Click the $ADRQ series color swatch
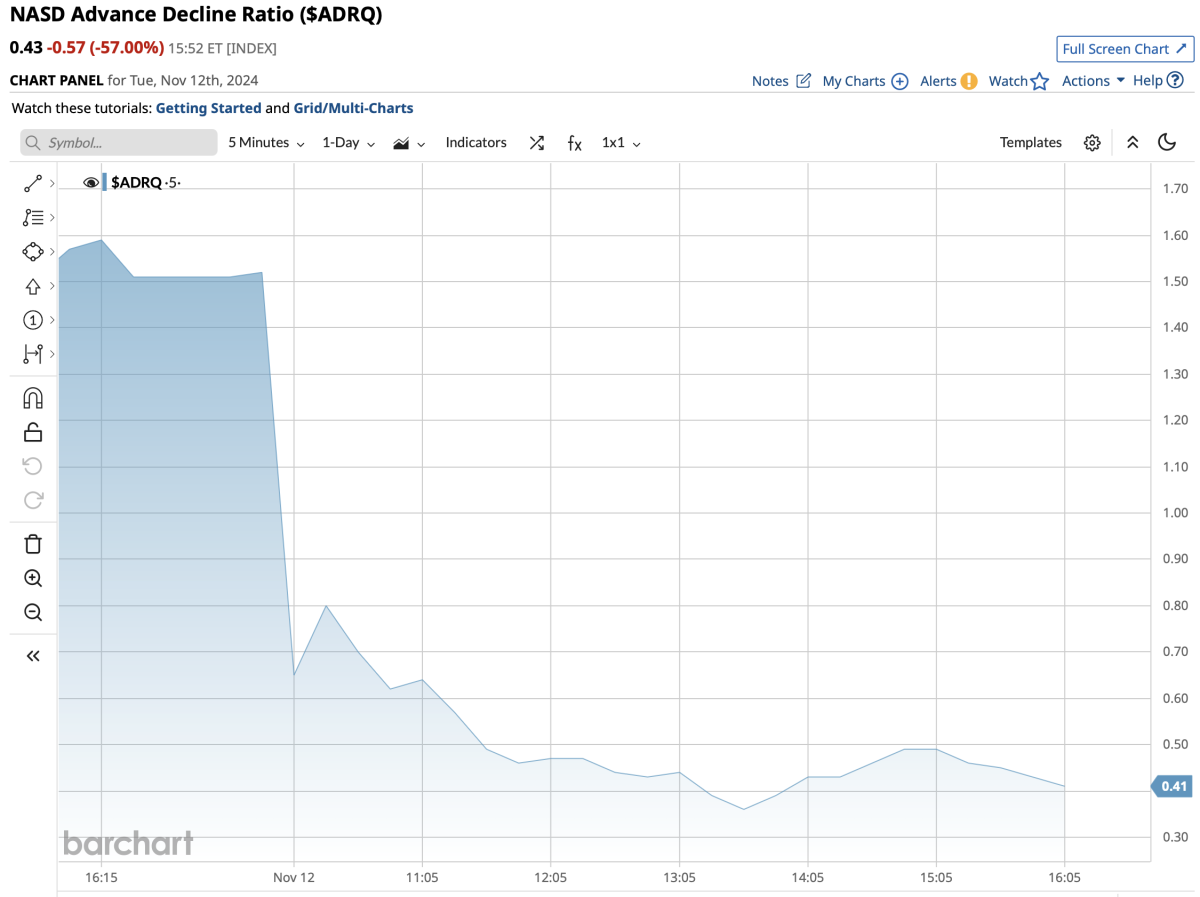 point(104,182)
